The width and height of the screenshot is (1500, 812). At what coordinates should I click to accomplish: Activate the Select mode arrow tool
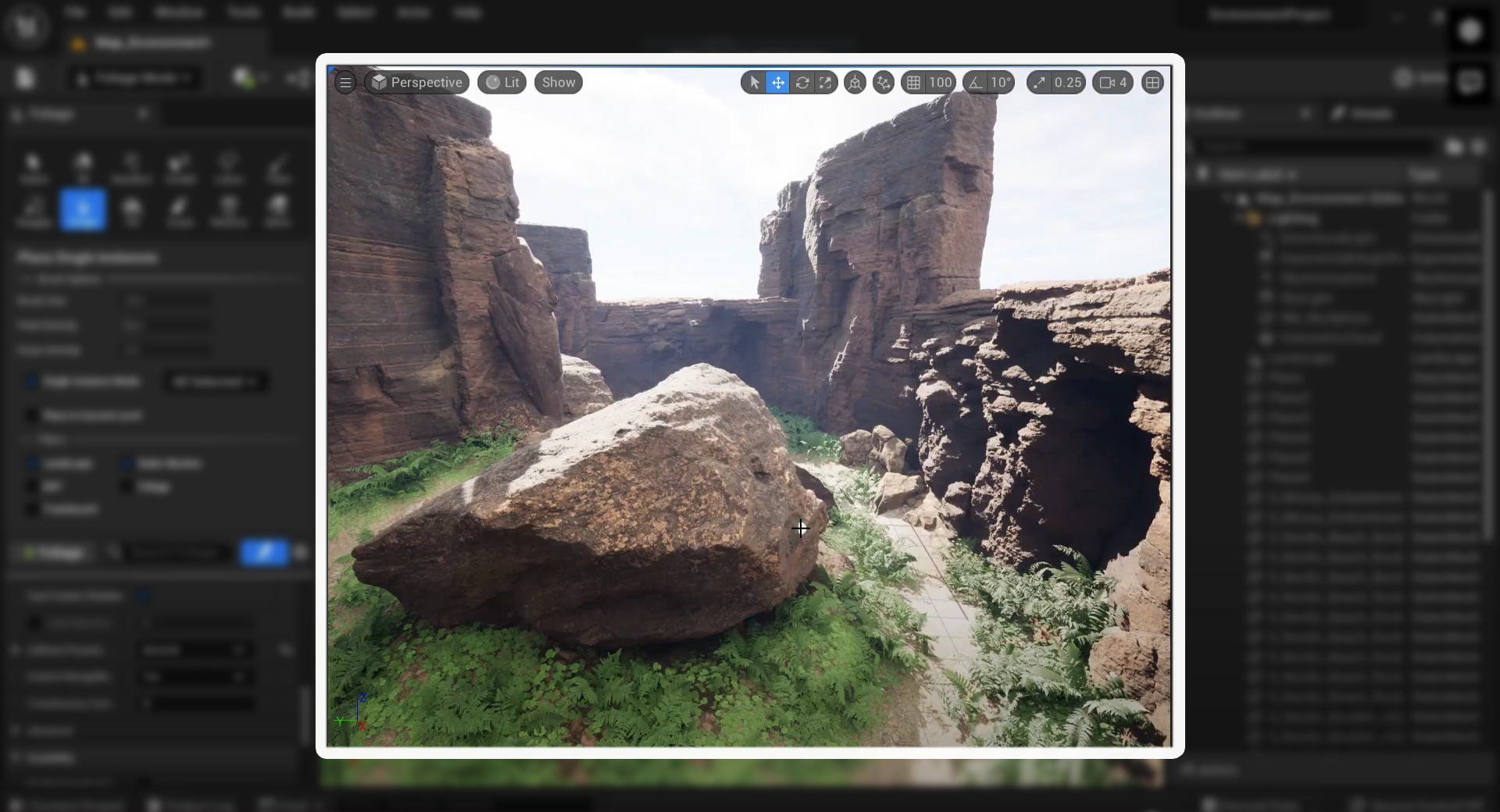(x=754, y=83)
